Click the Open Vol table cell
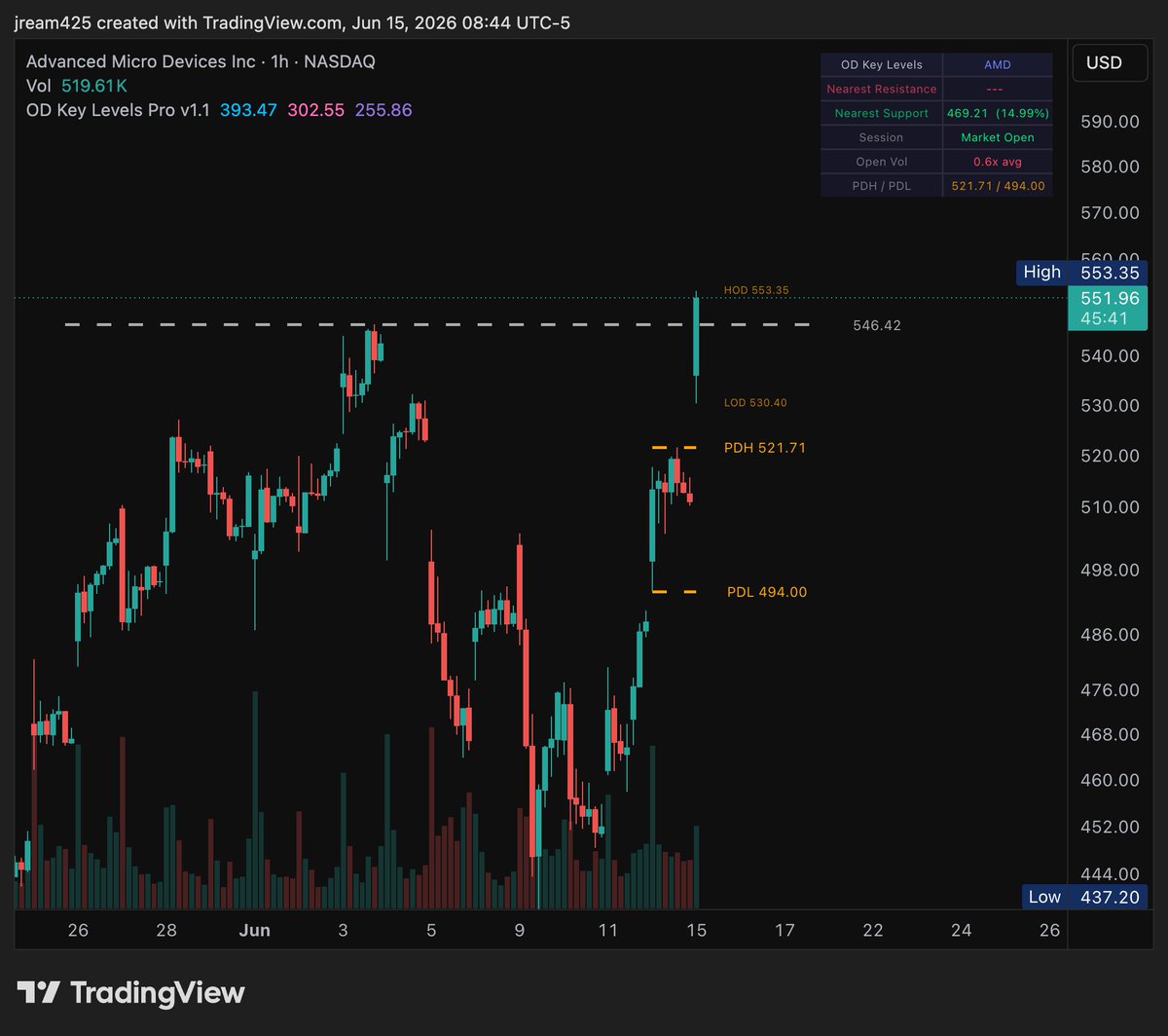 (x=882, y=162)
